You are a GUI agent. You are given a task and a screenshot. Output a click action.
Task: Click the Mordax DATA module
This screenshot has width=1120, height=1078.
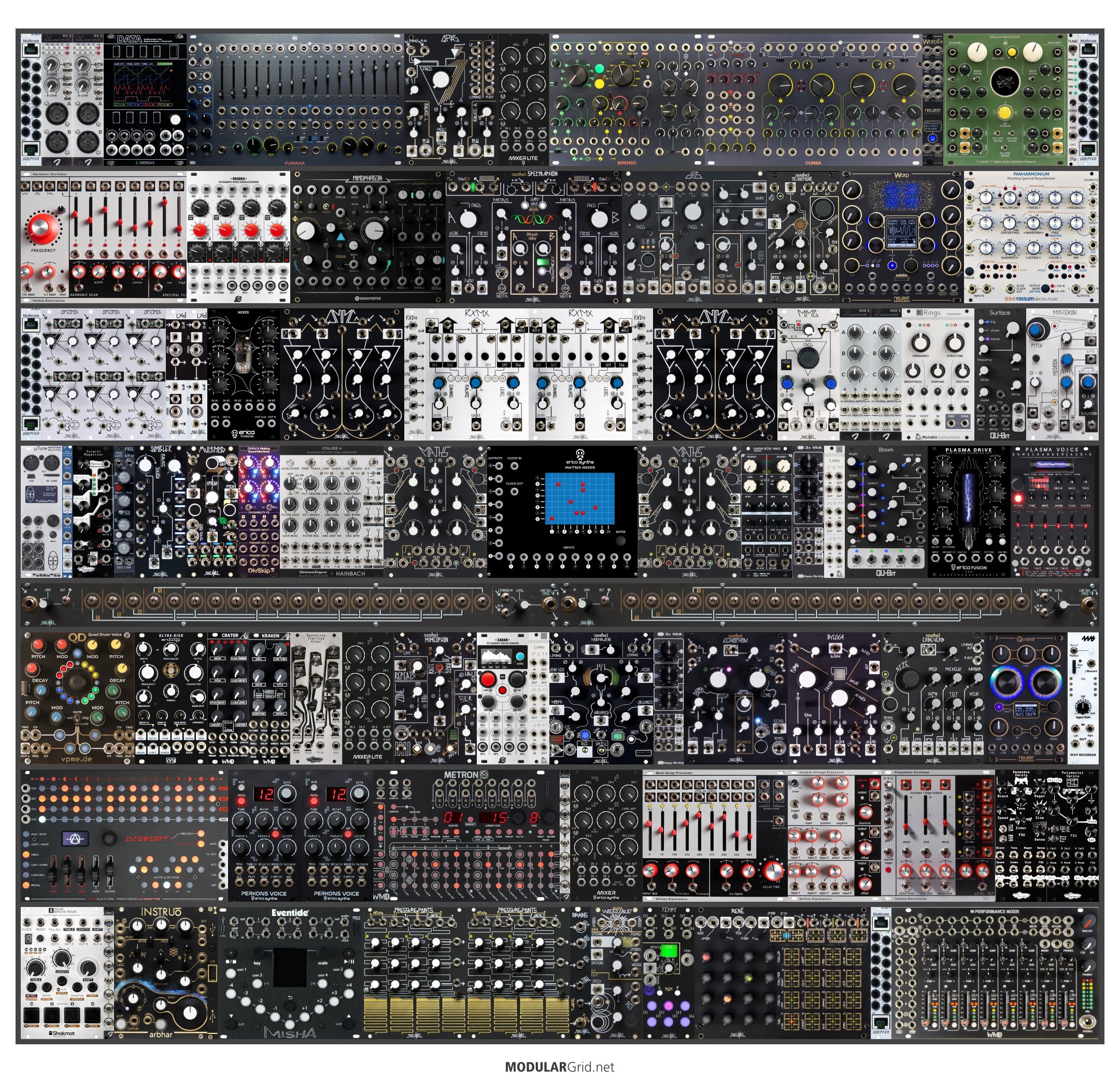[145, 100]
